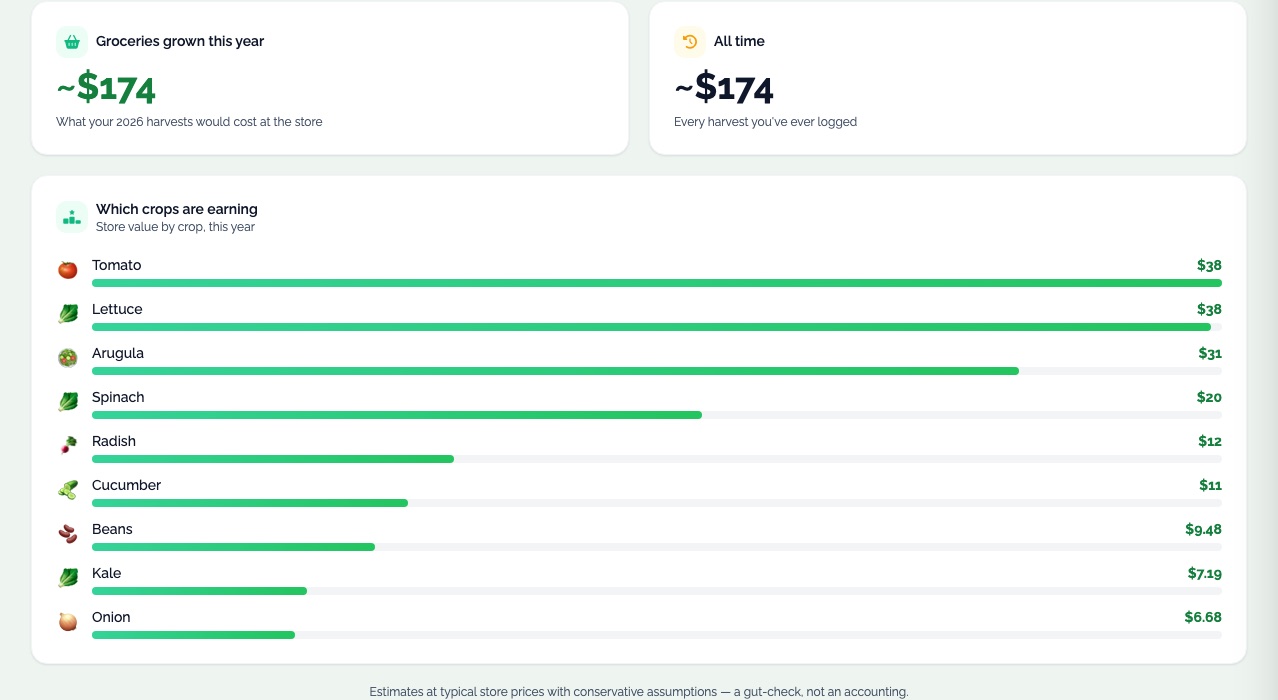Click the Arugula salad icon
This screenshot has width=1278, height=700.
tap(68, 358)
